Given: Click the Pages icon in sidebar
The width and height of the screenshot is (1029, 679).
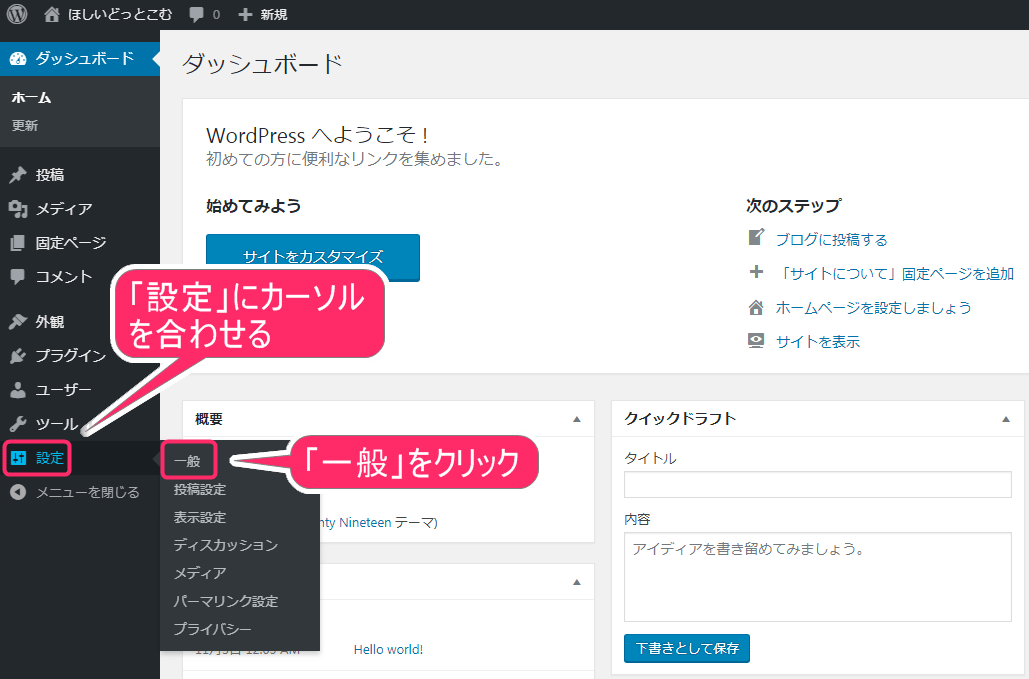Looking at the screenshot, I should (18, 243).
